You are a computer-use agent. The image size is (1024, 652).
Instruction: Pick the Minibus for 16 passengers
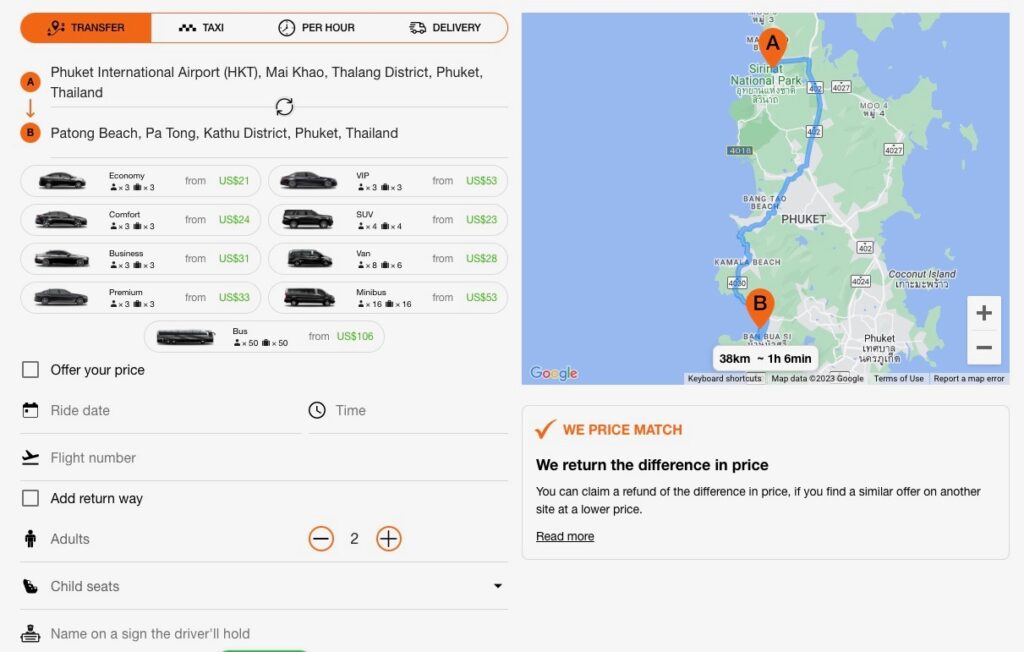(388, 297)
